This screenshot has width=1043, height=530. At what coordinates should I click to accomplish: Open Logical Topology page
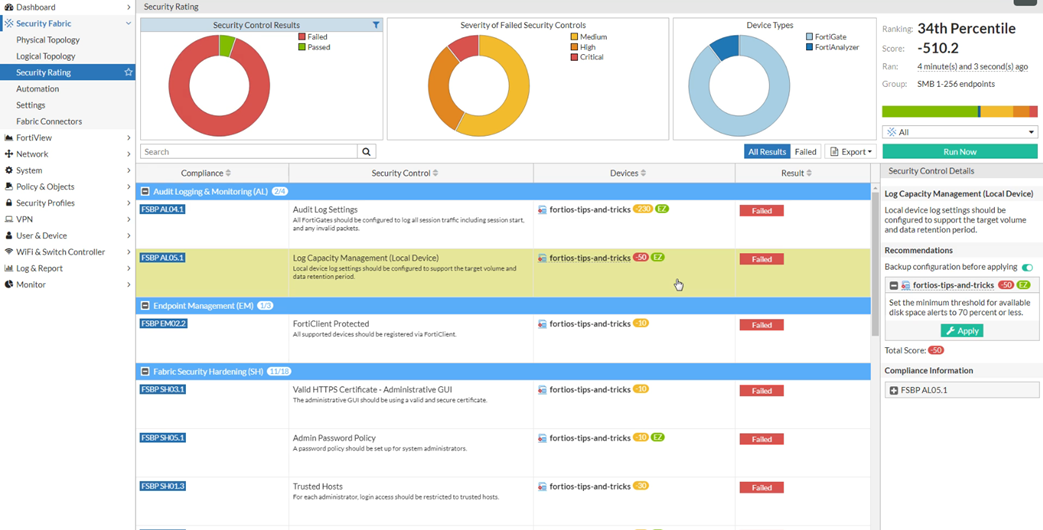(46, 57)
